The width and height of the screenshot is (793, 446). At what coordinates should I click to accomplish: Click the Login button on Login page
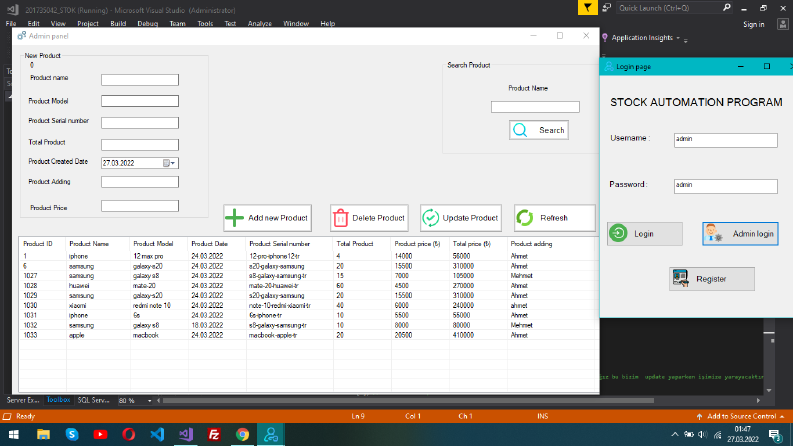pos(645,234)
